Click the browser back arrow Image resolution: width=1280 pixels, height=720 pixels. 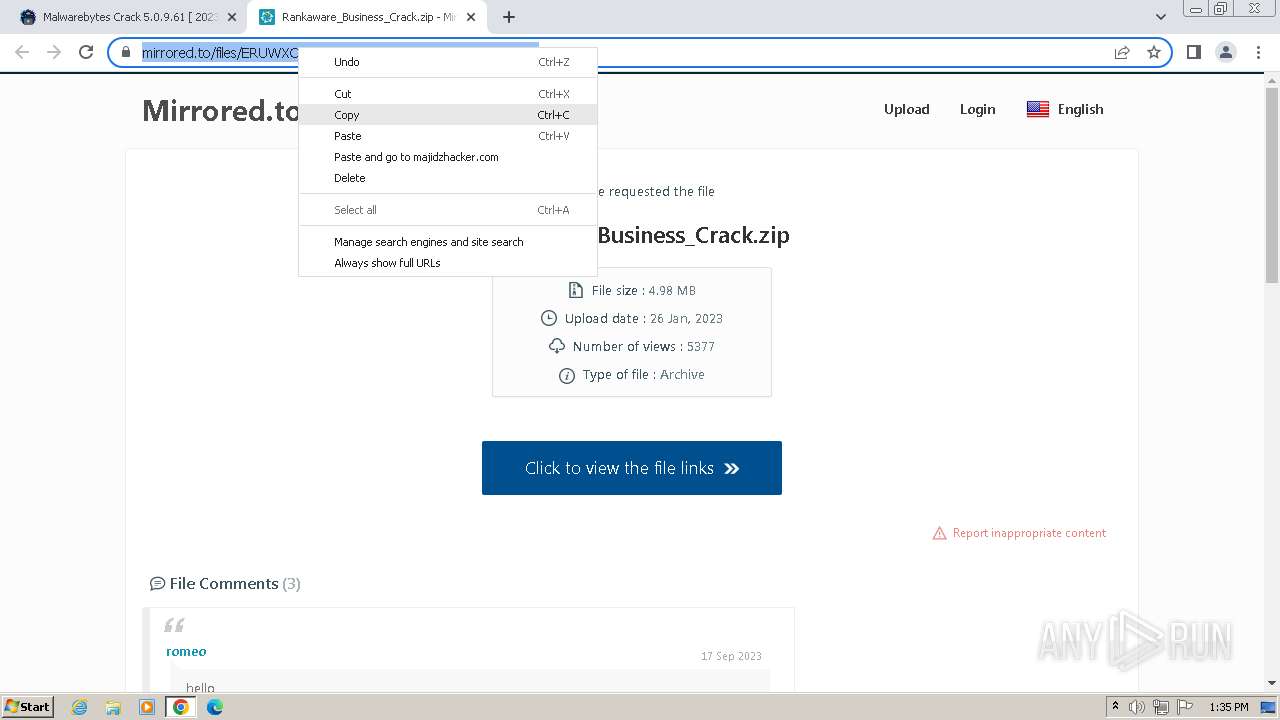[x=22, y=52]
